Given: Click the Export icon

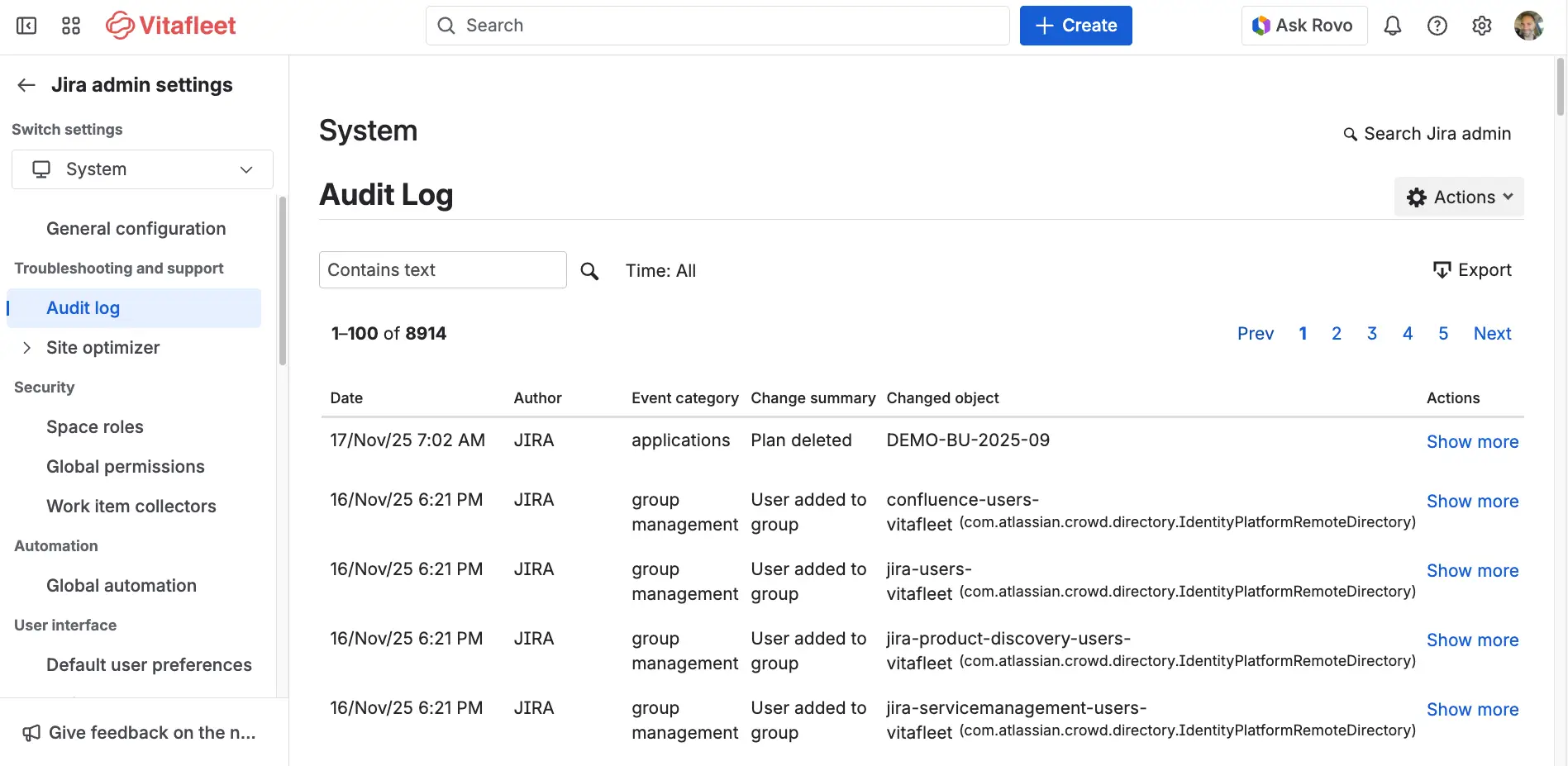Looking at the screenshot, I should (x=1442, y=270).
